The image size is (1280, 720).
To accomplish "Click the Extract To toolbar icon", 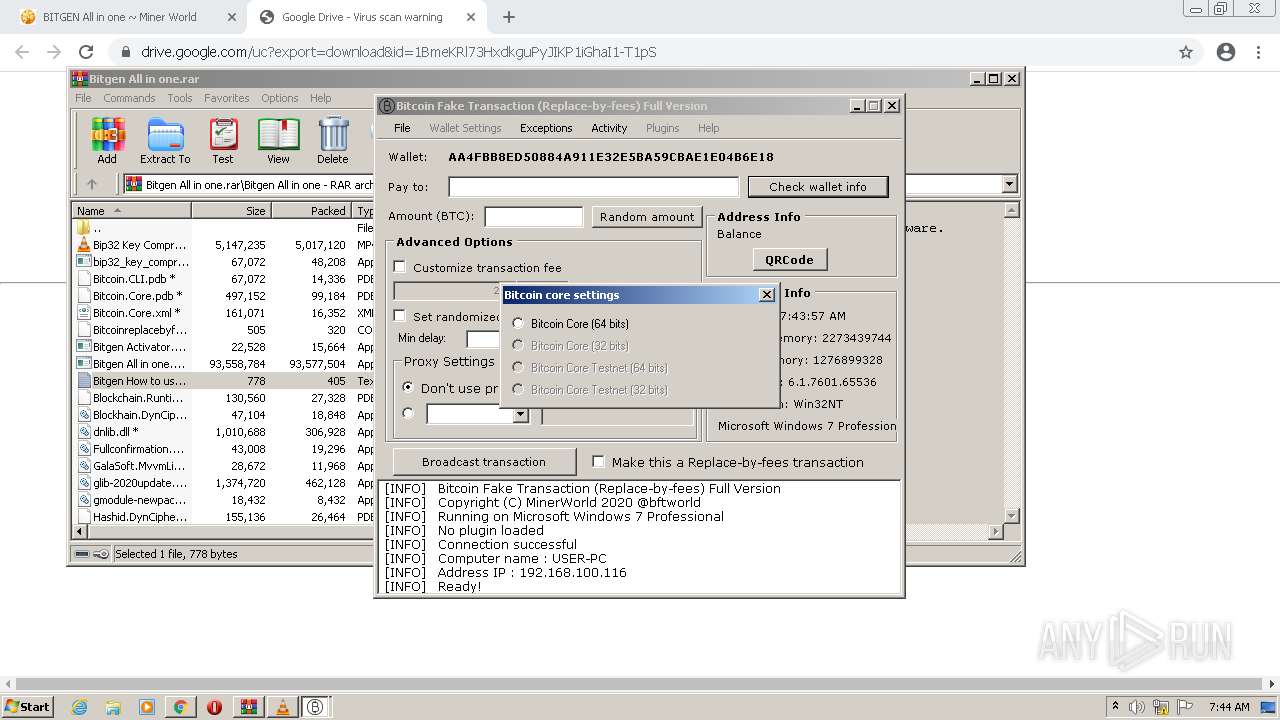I will 165,140.
